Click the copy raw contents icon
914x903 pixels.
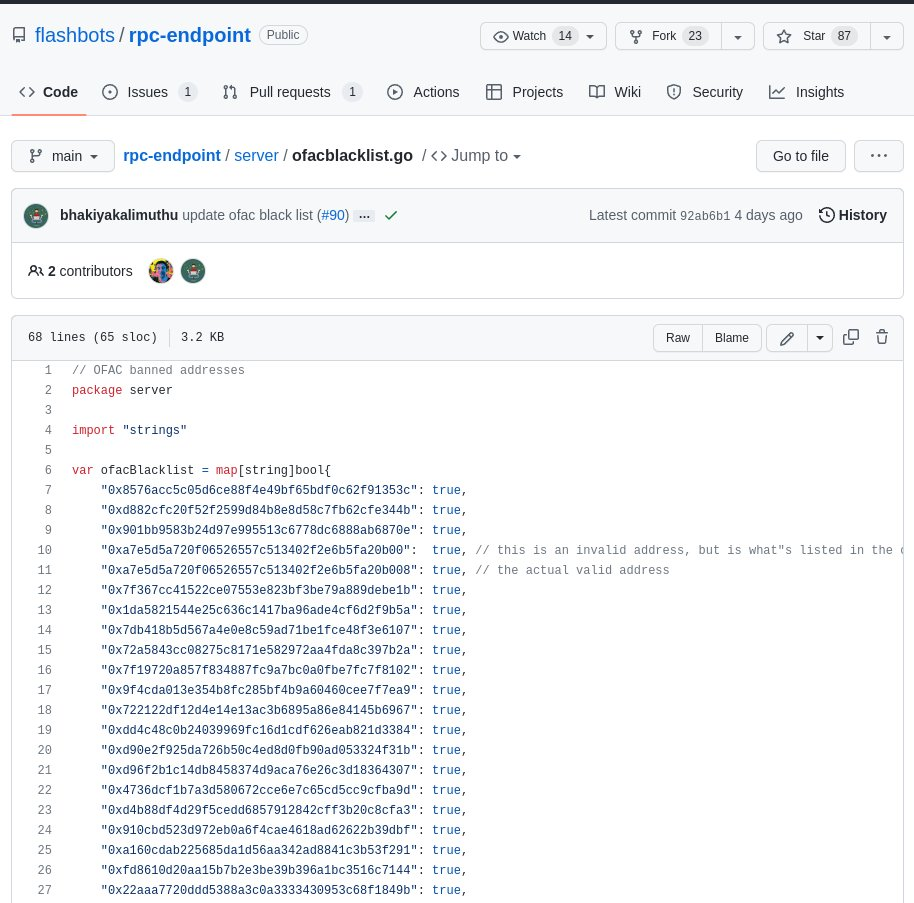click(850, 337)
